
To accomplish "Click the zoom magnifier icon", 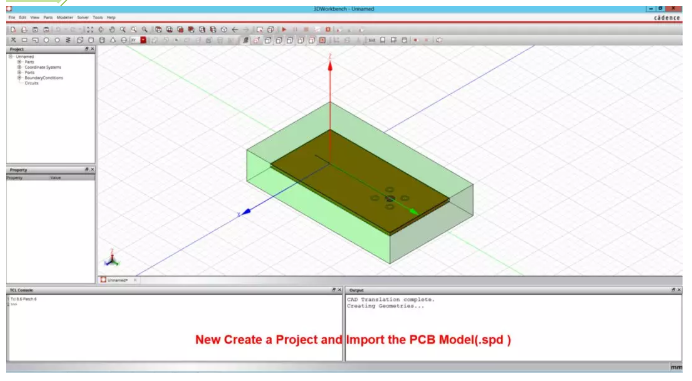I will (123, 30).
